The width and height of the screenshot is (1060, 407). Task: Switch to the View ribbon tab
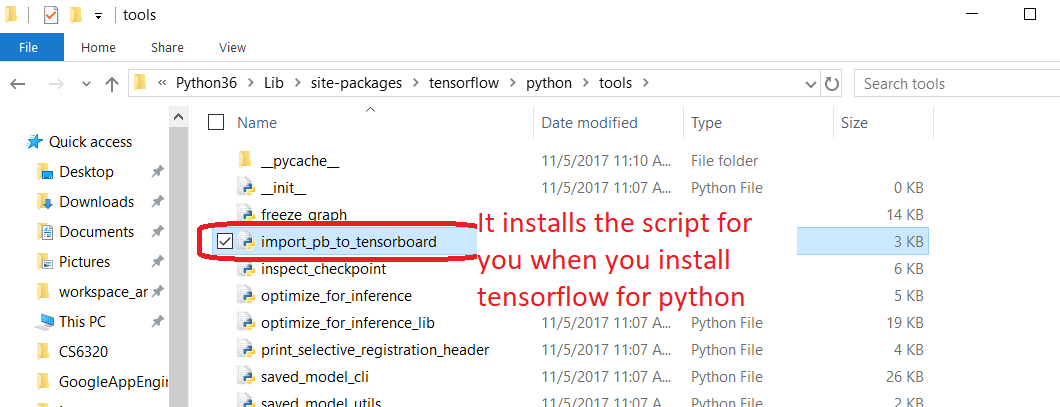[x=232, y=47]
